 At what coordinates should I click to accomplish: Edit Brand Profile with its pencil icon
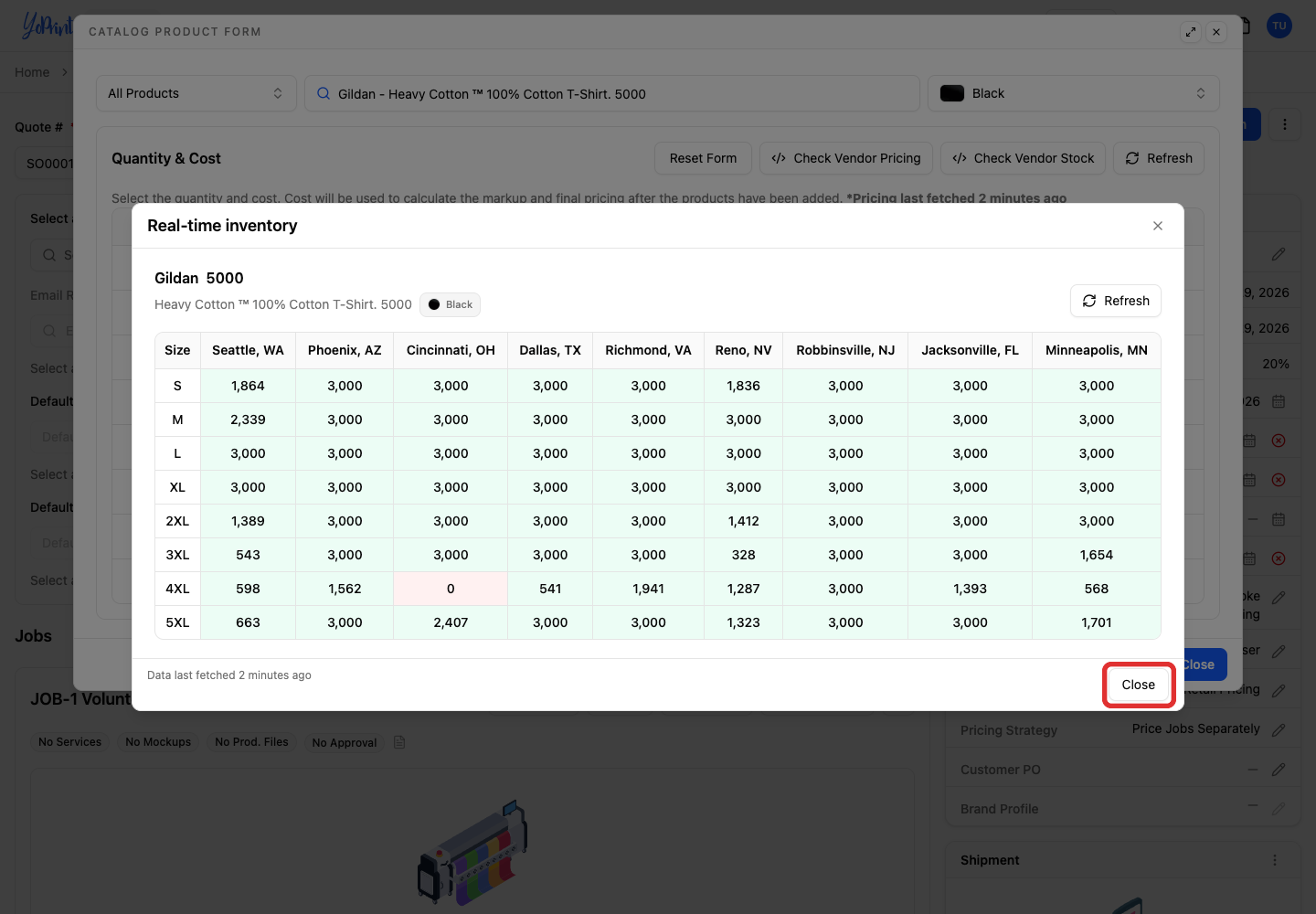1279,809
